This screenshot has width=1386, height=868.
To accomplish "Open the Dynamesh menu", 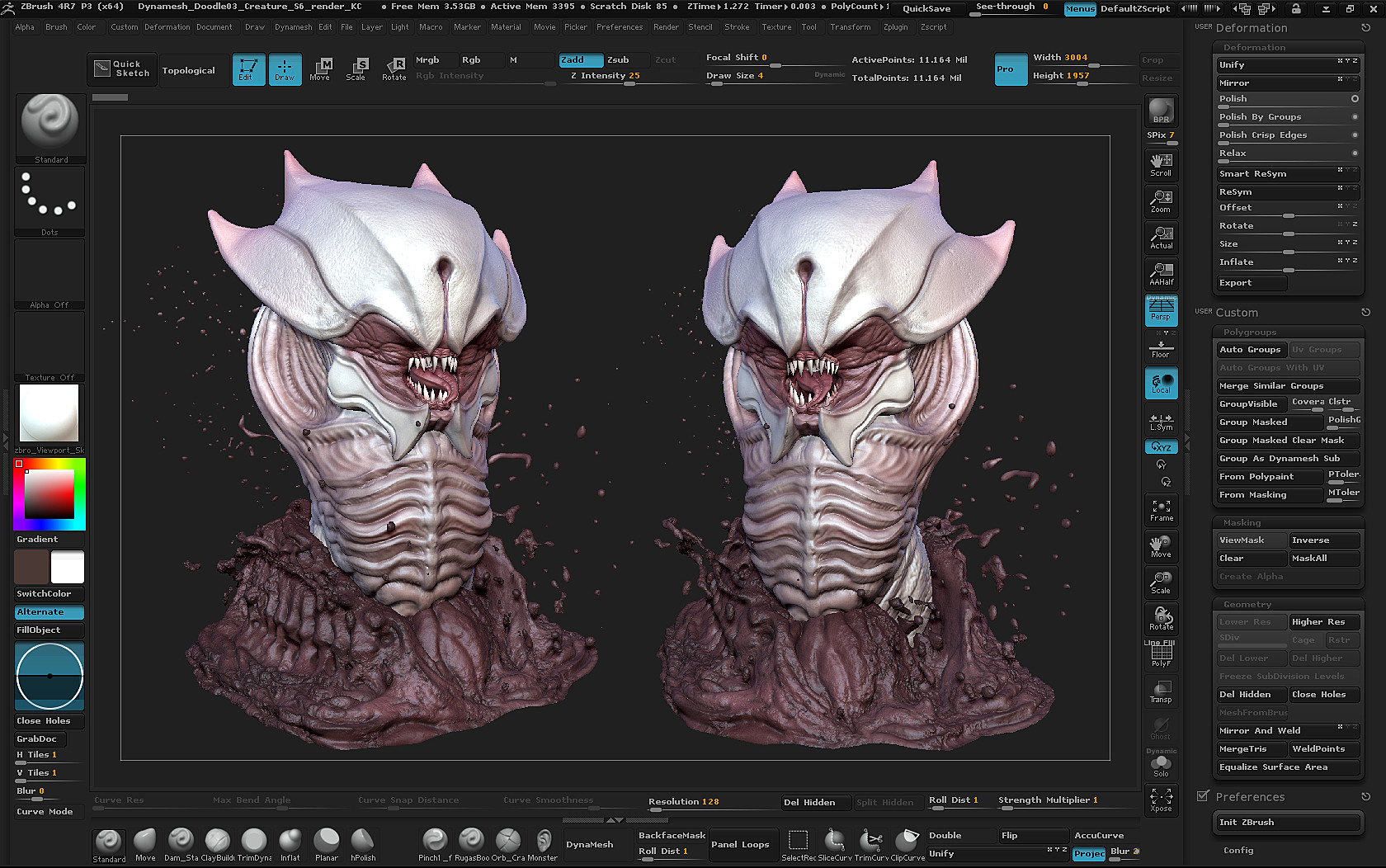I will 293,27.
